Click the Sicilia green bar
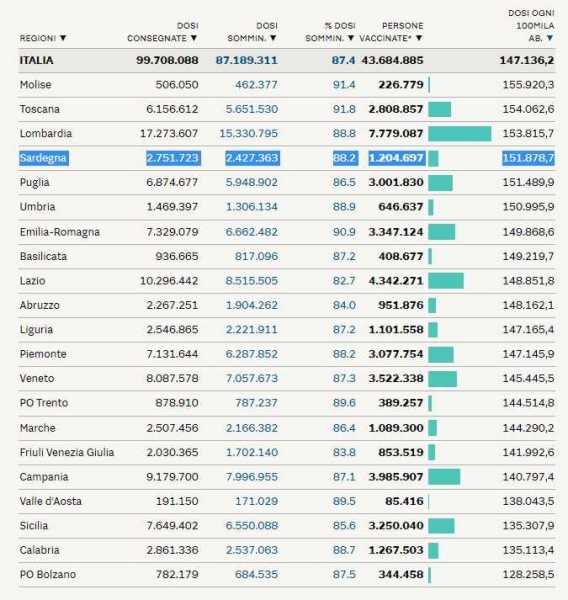 [x=441, y=525]
